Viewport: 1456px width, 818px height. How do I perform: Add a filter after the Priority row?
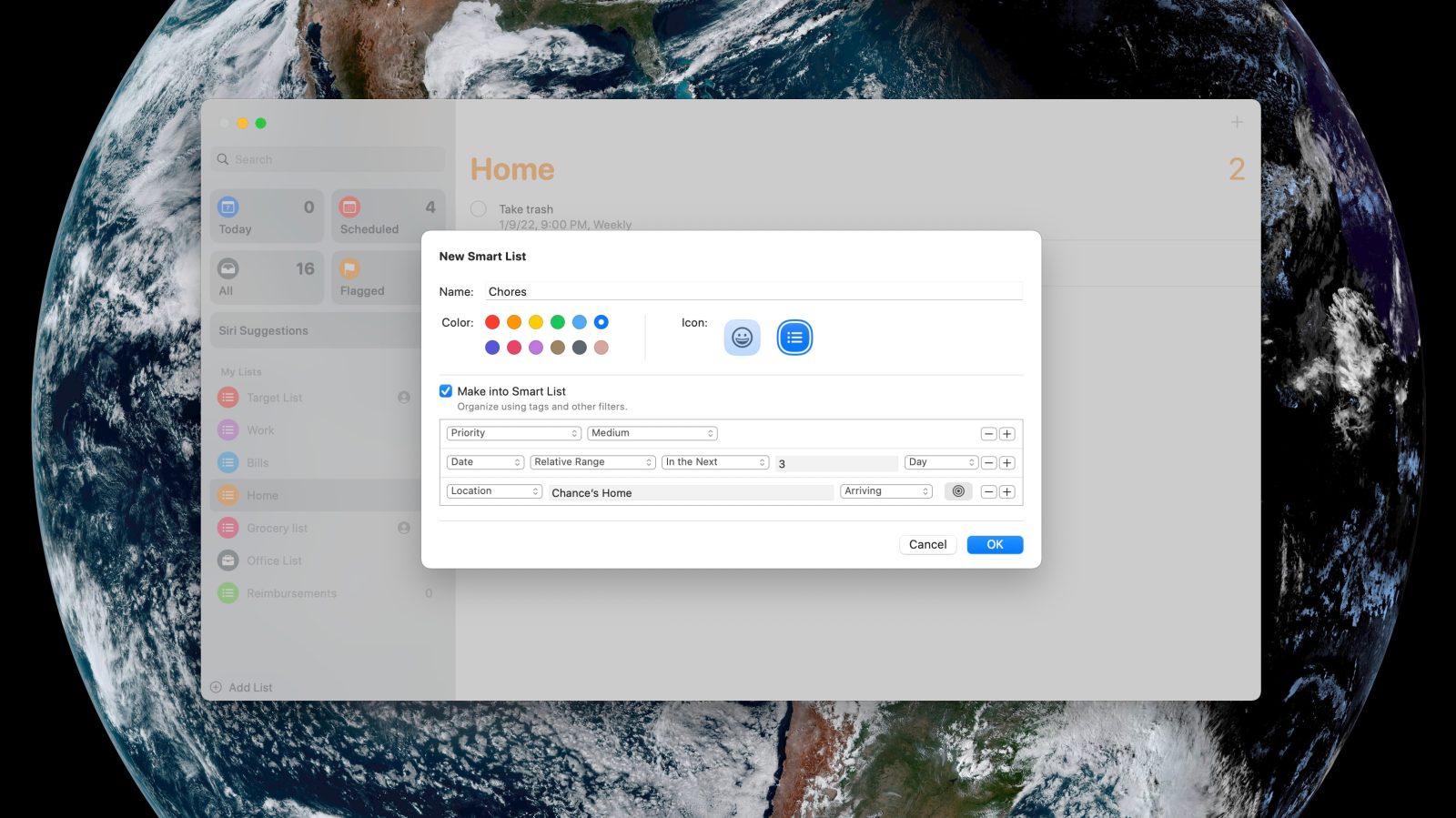pos(1006,434)
